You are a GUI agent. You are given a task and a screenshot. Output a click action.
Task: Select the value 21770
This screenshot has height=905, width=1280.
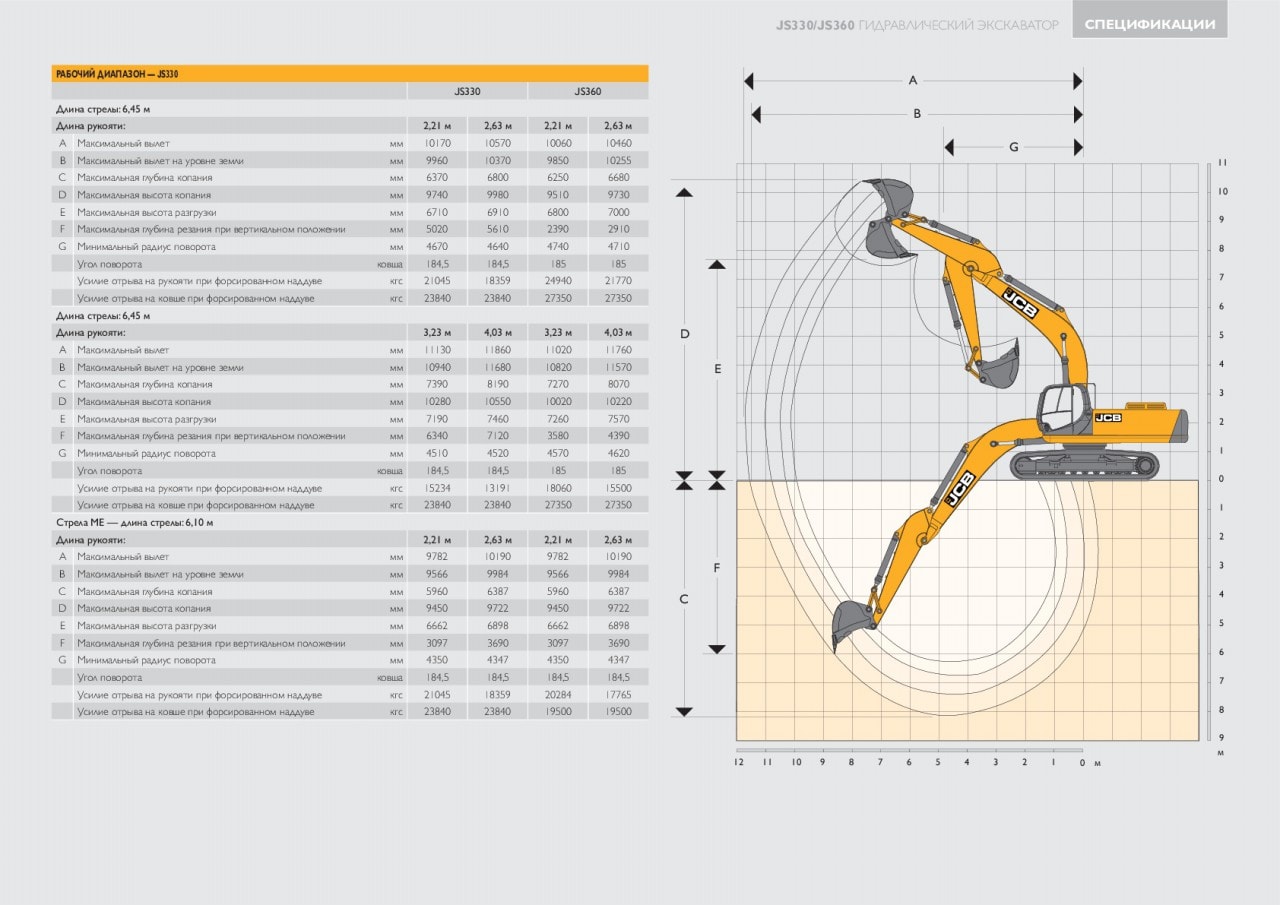(618, 281)
